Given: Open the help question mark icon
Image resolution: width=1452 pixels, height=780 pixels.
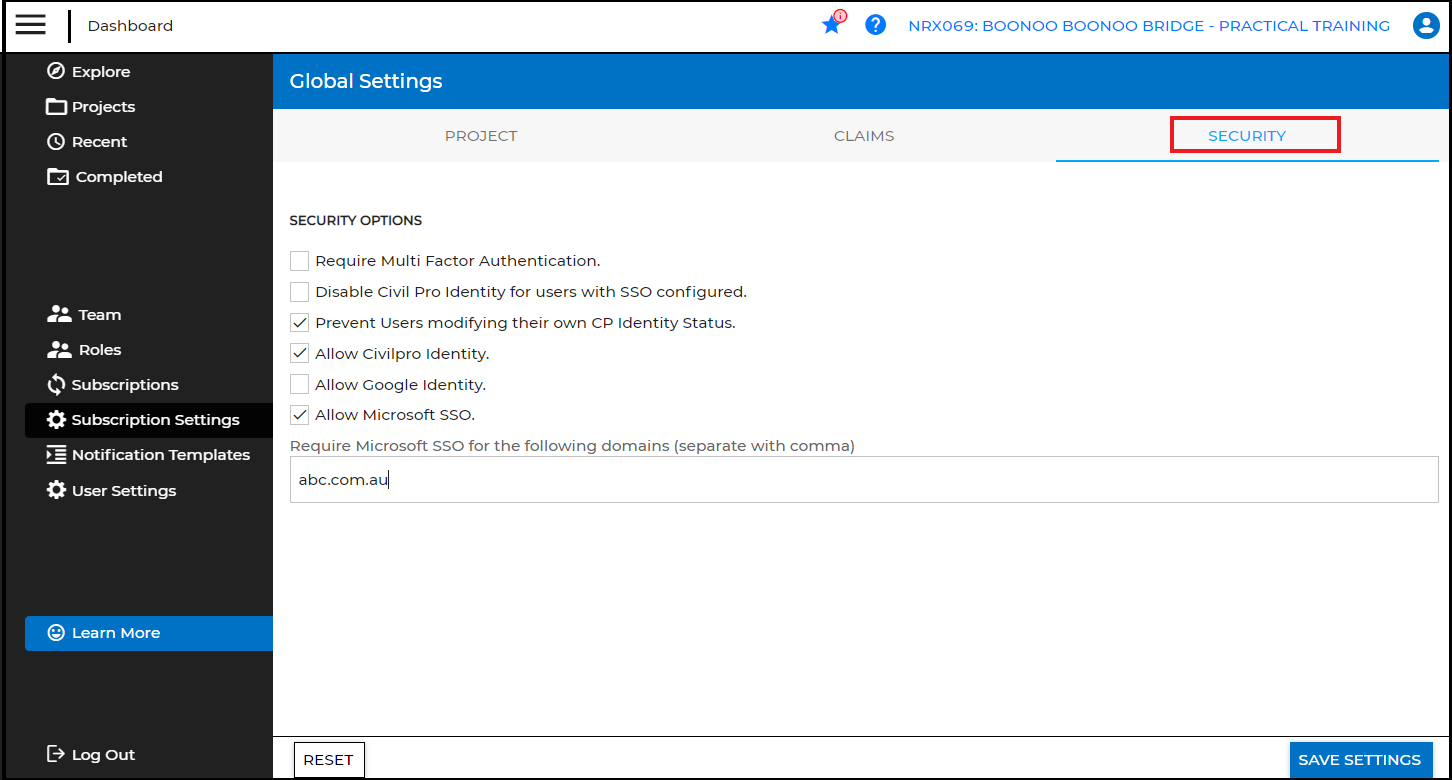Looking at the screenshot, I should (876, 25).
